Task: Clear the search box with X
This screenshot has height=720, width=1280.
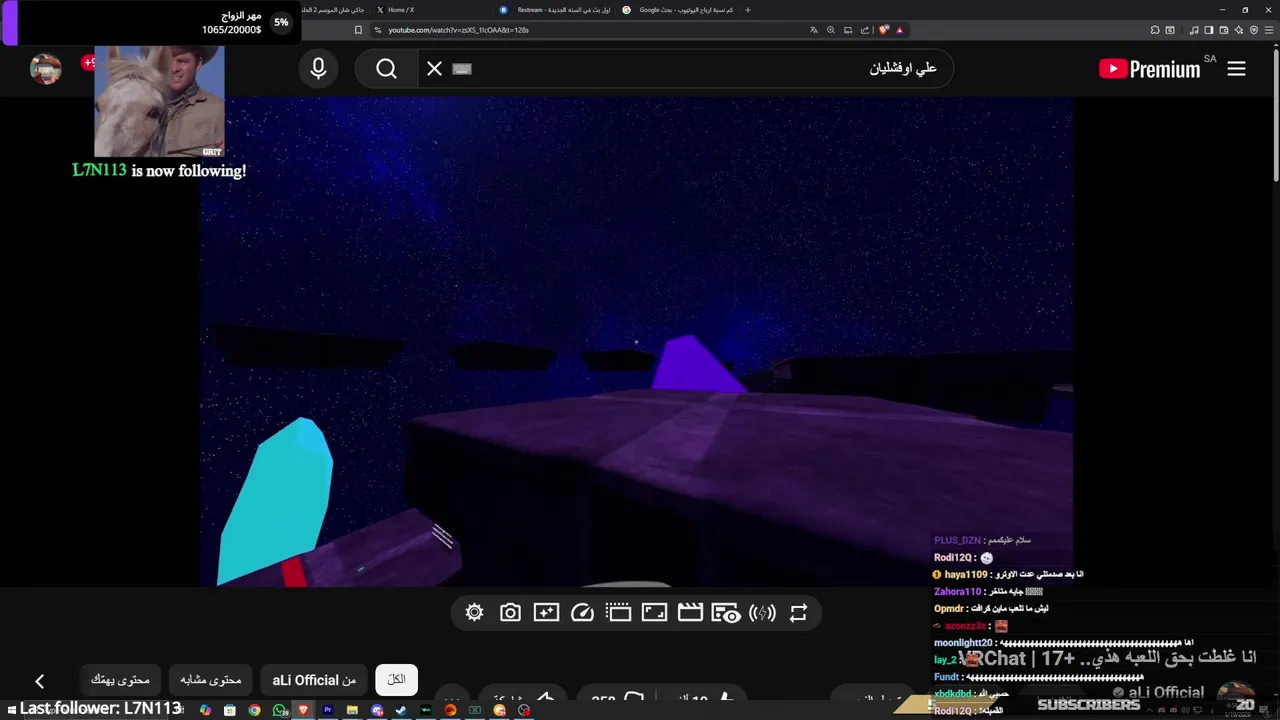Action: click(x=434, y=69)
